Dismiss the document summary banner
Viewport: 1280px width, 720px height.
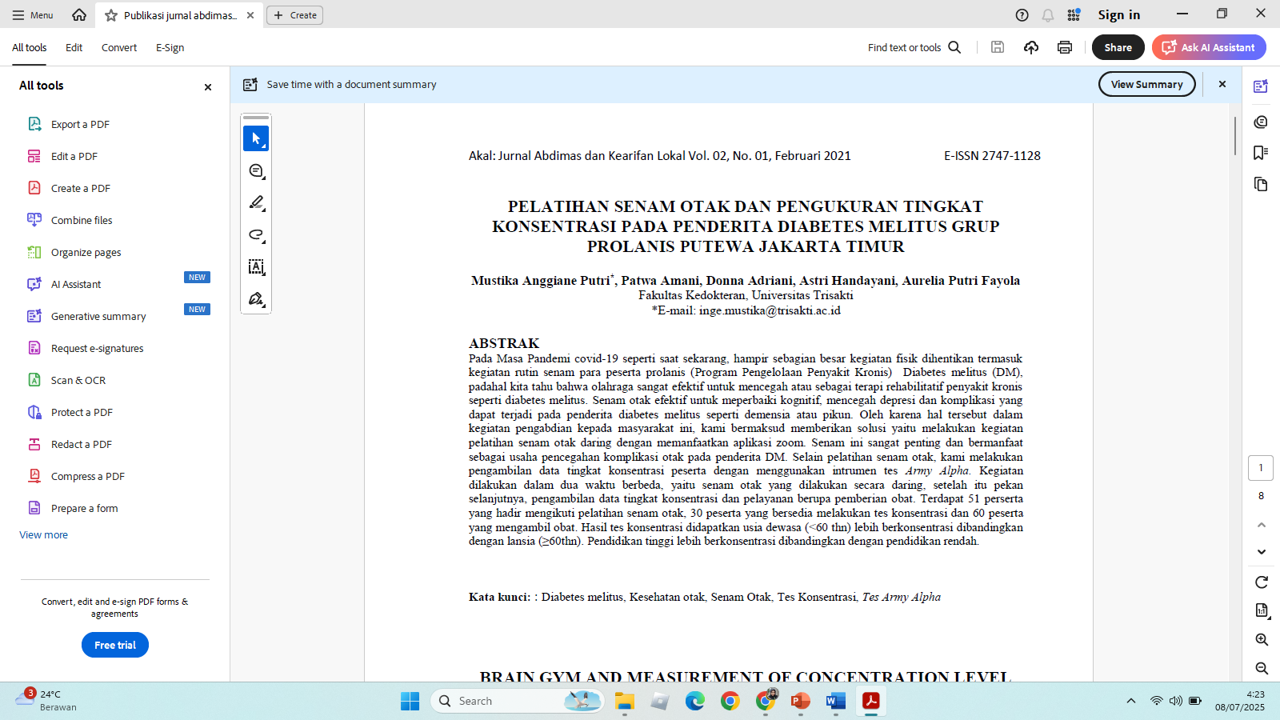point(1222,84)
